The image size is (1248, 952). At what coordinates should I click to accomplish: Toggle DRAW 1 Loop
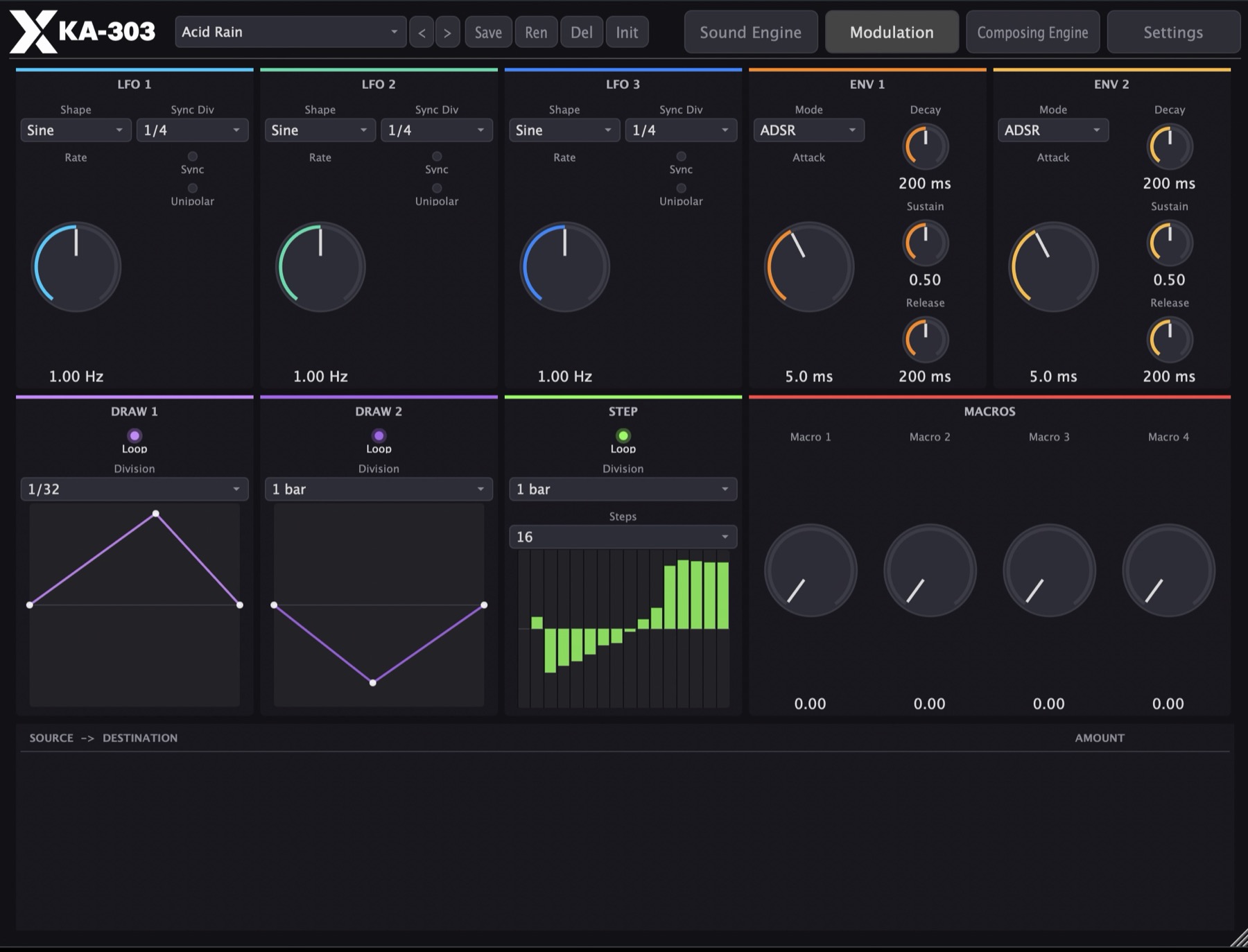[135, 435]
